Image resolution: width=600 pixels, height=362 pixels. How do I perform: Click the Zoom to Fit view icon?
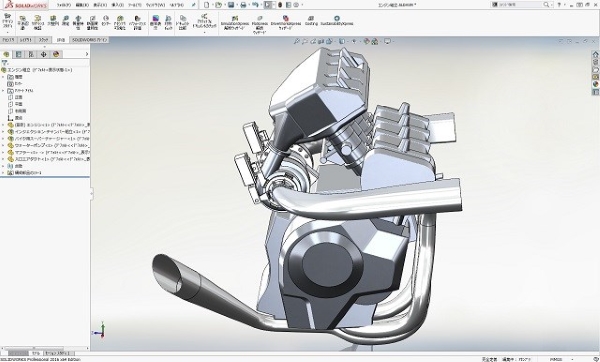(296, 41)
